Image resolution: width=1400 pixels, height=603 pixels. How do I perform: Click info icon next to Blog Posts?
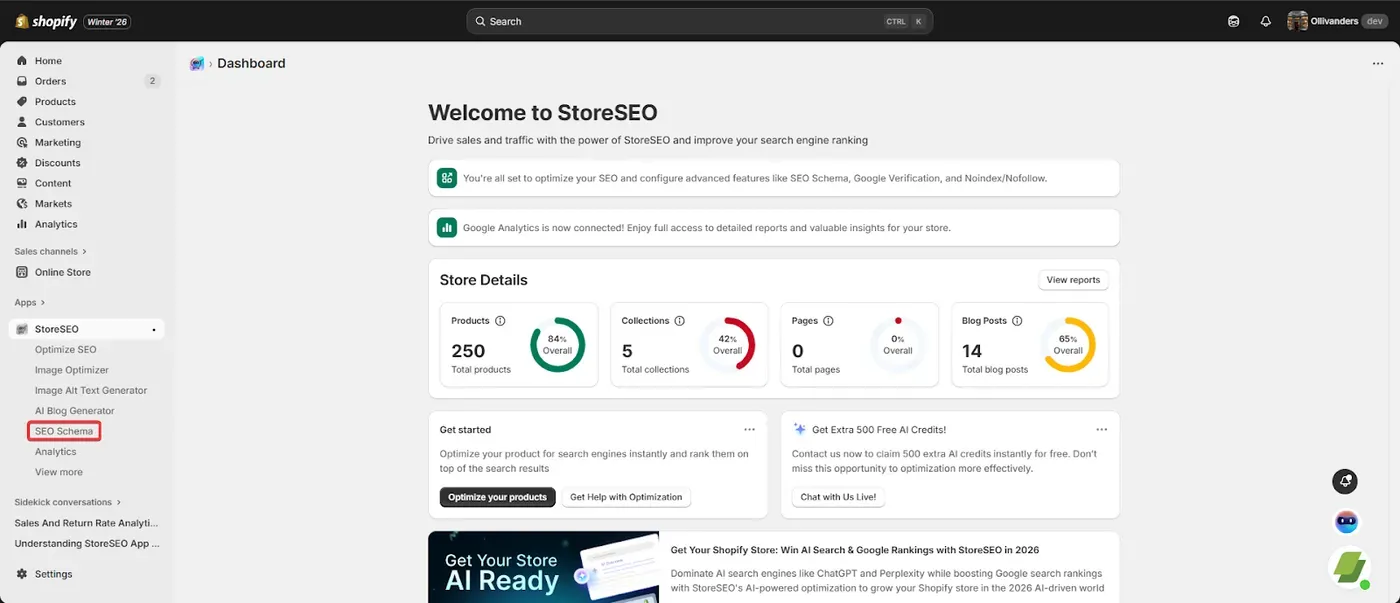click(1017, 321)
